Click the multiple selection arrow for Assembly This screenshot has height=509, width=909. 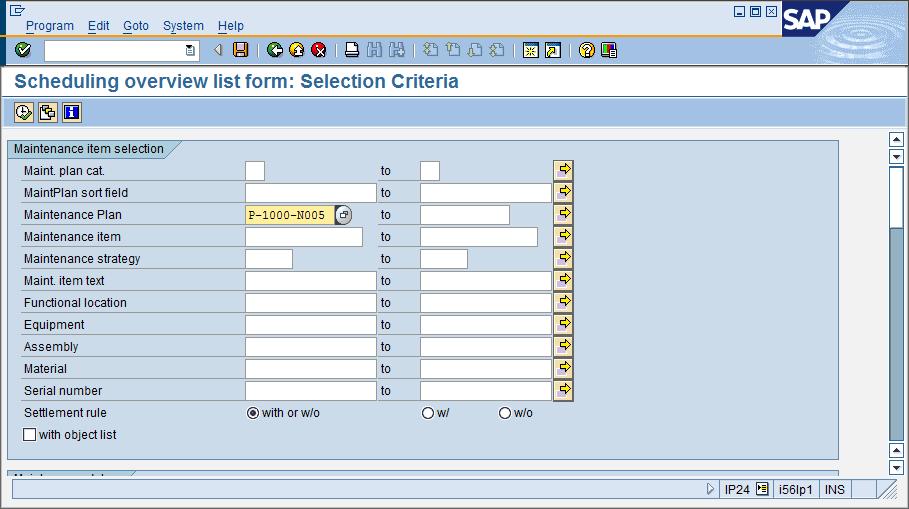point(563,347)
